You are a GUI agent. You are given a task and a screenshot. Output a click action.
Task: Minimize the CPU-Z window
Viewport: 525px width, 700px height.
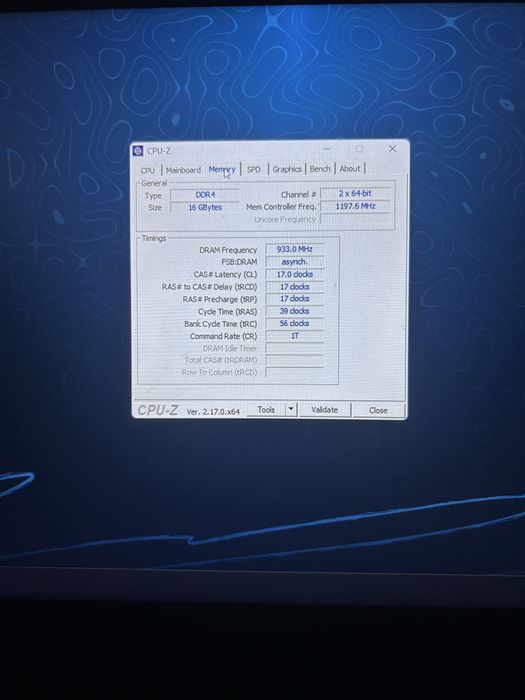point(326,149)
